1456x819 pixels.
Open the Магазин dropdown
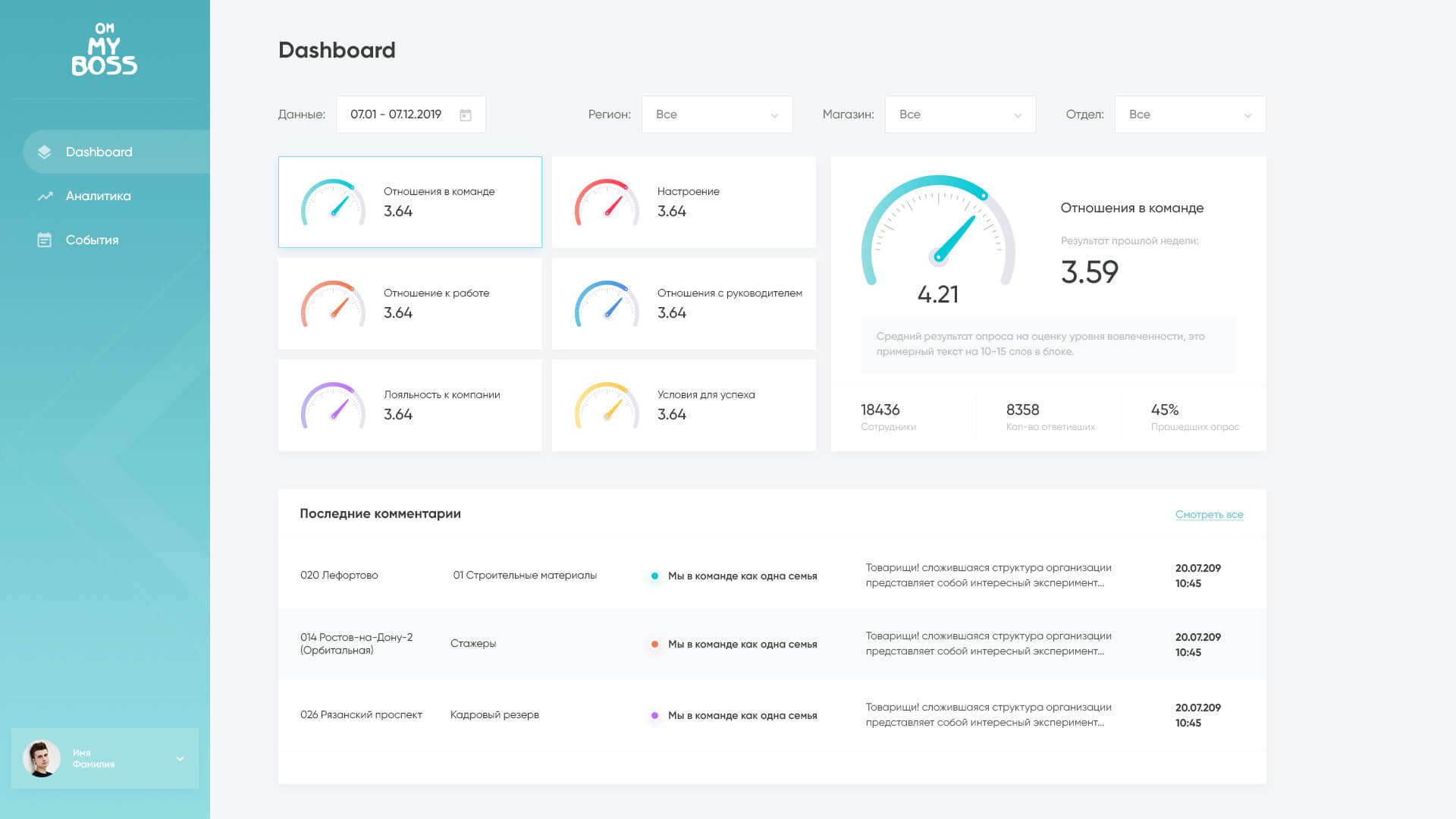coord(960,115)
